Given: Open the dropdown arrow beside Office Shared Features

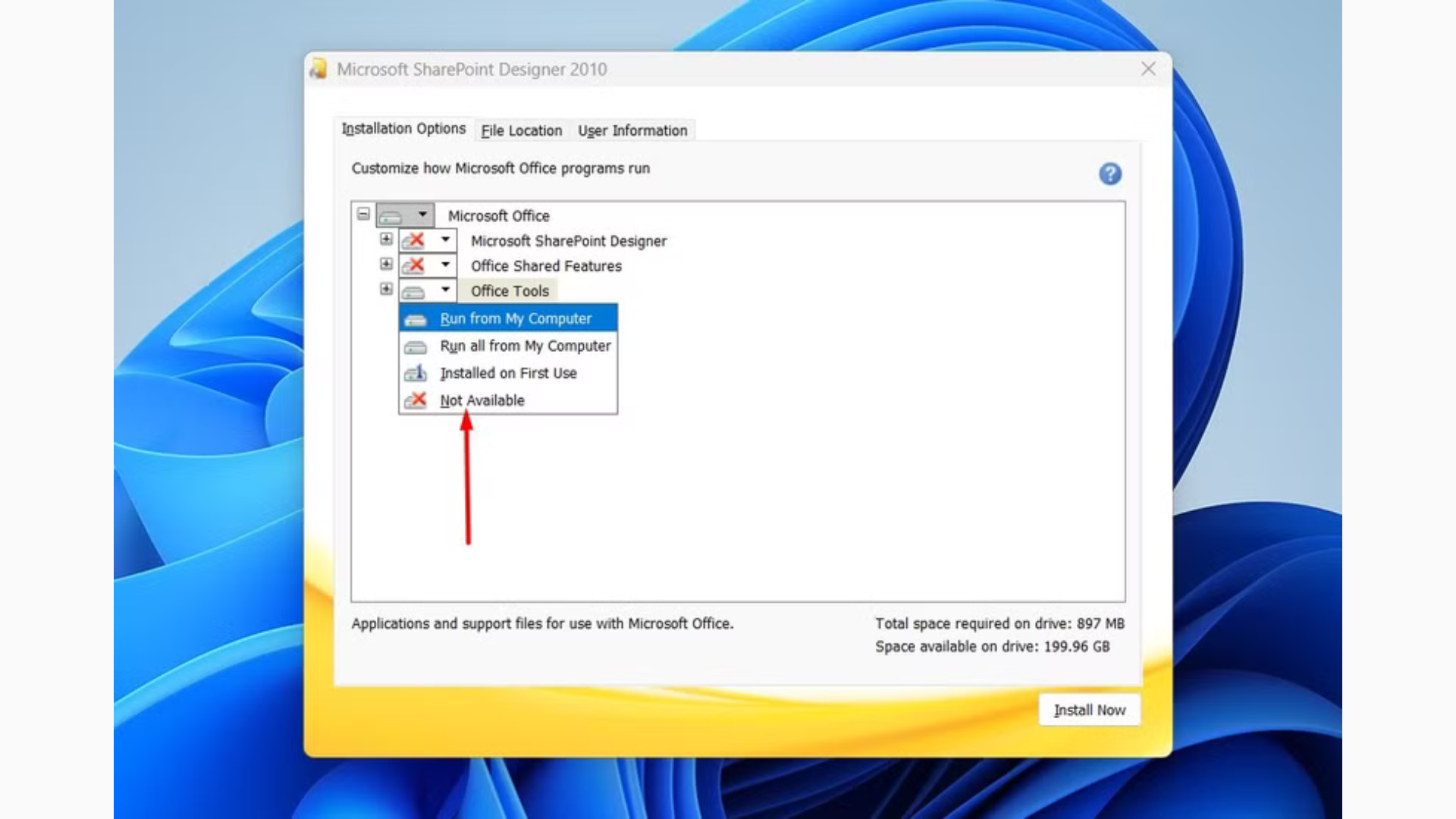Looking at the screenshot, I should coord(445,265).
